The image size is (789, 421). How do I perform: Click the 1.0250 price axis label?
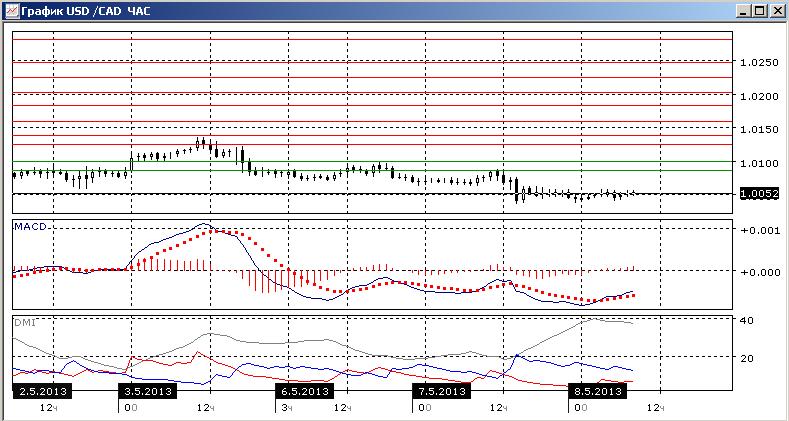(x=760, y=62)
